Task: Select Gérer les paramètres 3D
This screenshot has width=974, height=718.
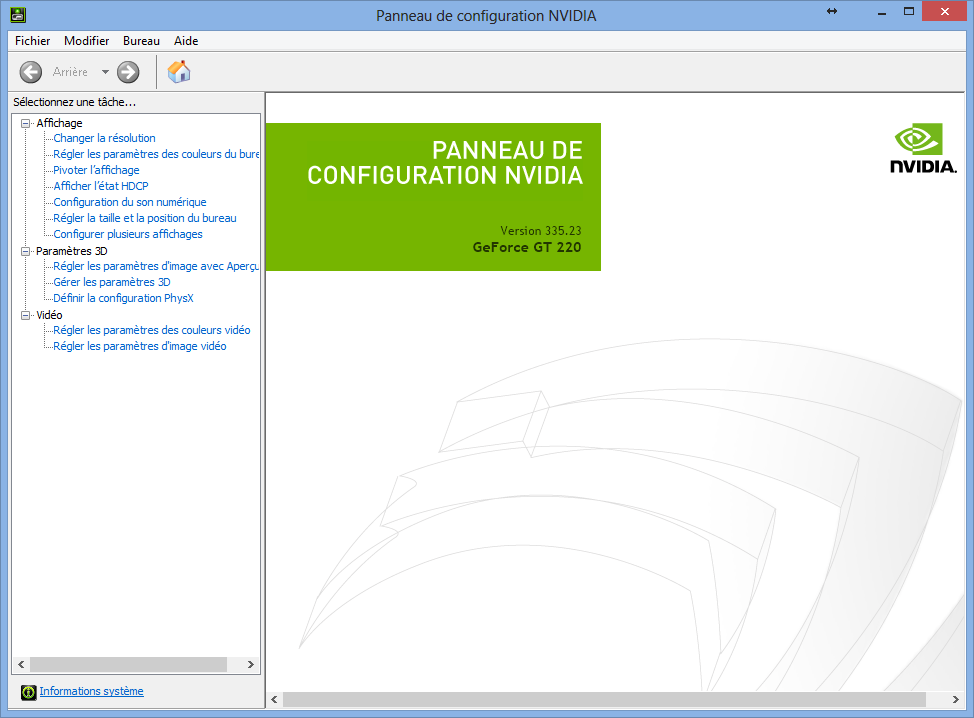Action: [112, 282]
